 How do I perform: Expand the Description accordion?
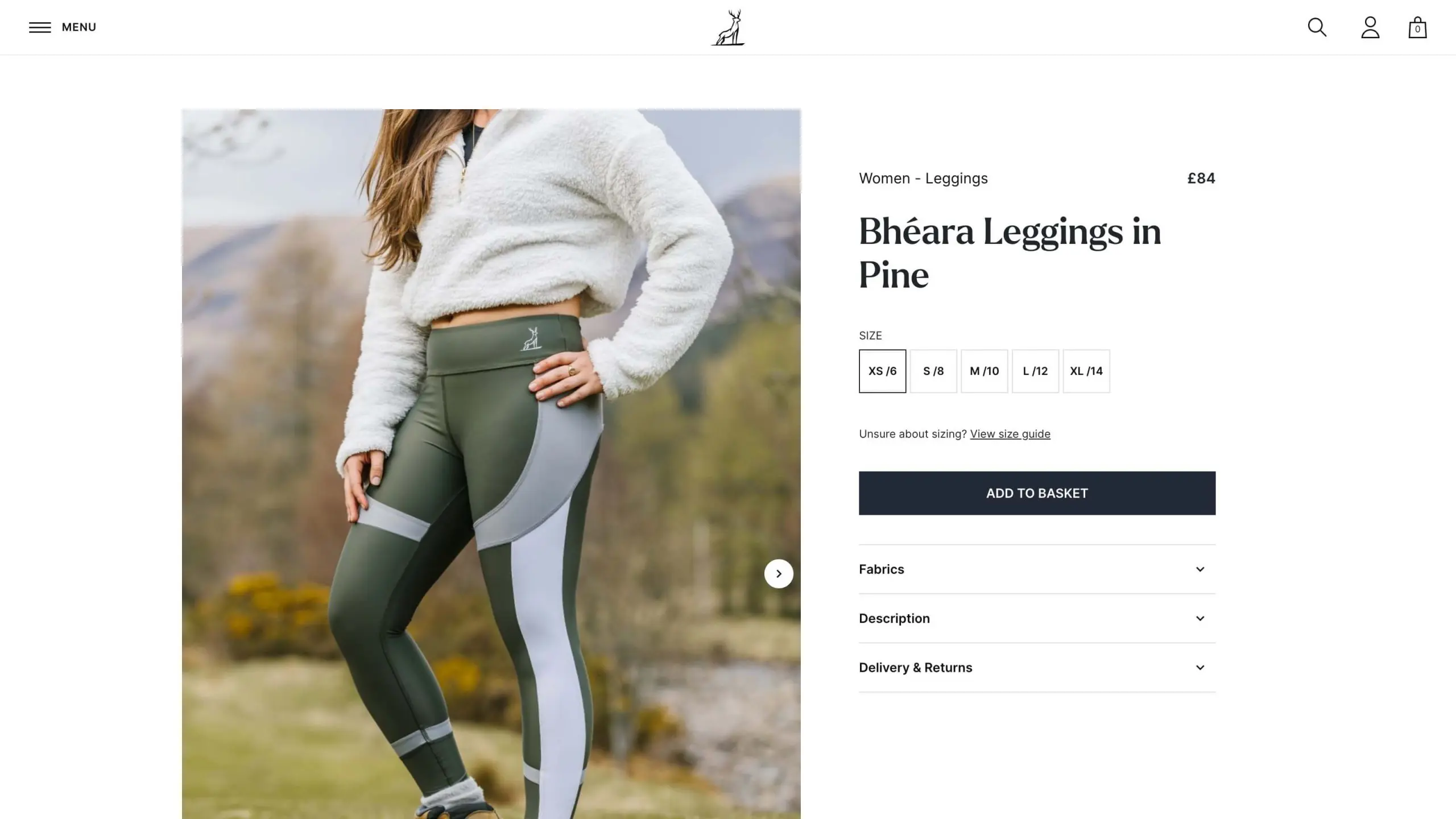coord(1037,618)
